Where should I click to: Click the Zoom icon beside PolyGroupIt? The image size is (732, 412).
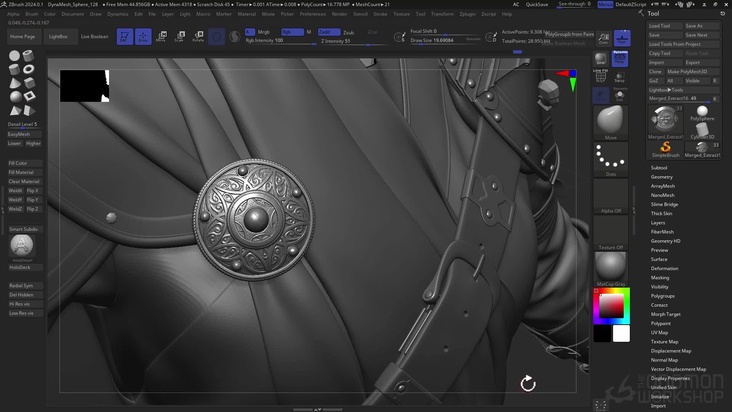pos(604,38)
